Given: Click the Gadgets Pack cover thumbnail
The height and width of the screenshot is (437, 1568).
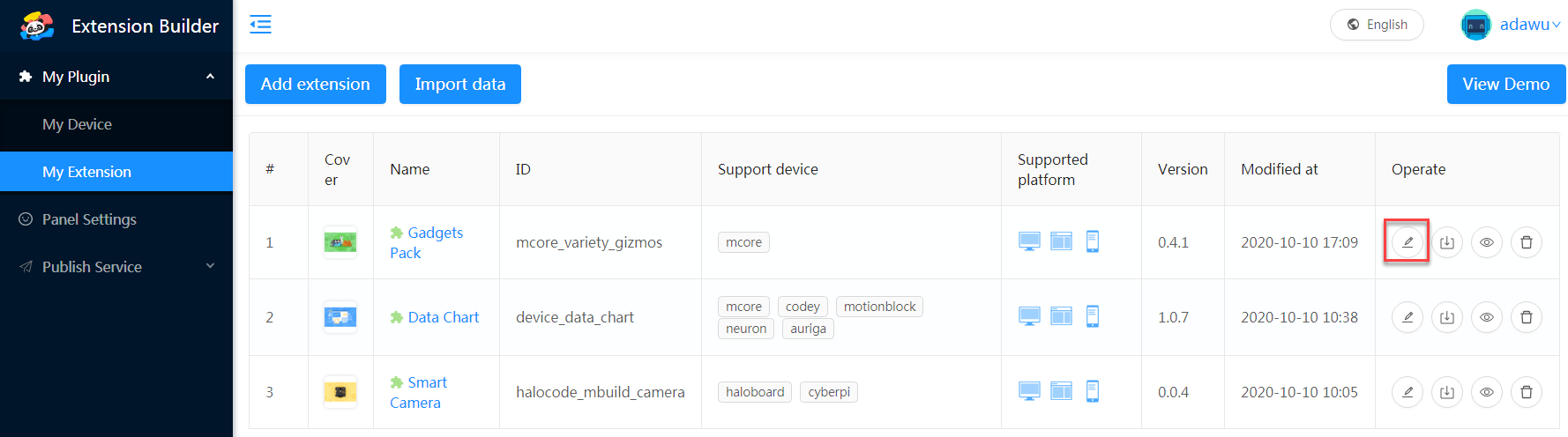Looking at the screenshot, I should click(340, 242).
